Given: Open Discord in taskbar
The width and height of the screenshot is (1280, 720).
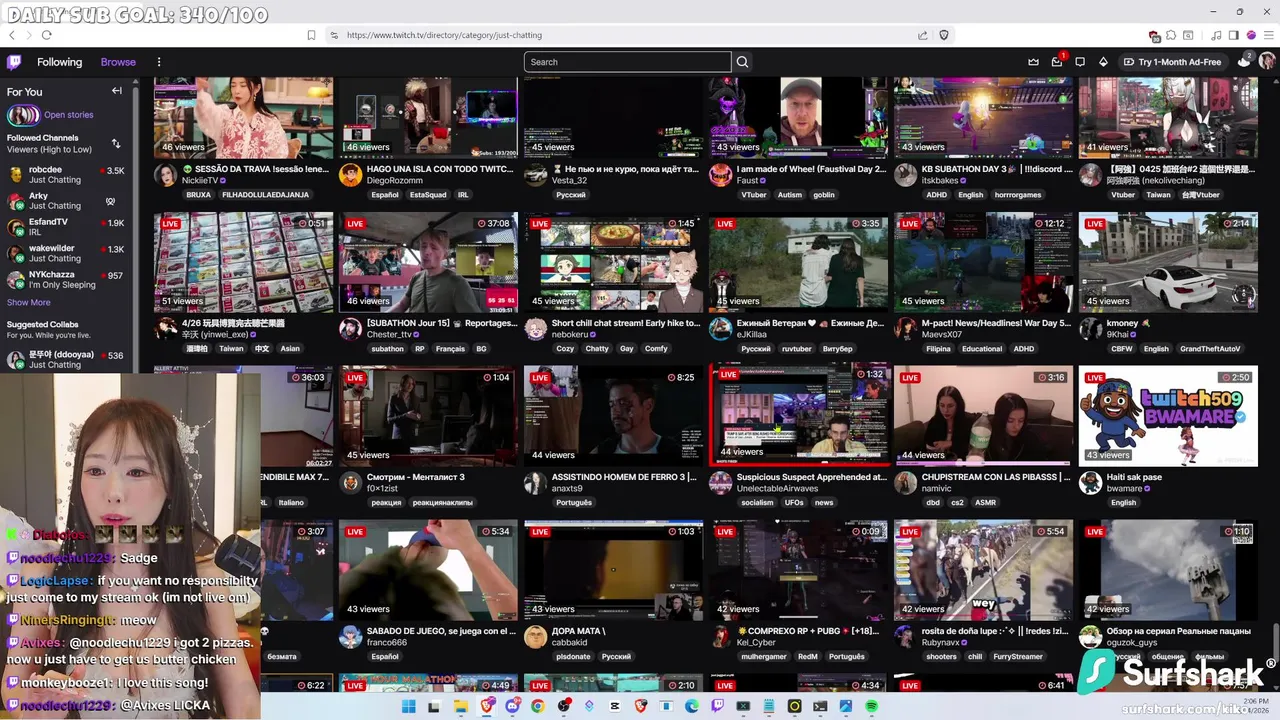Looking at the screenshot, I should coord(512,706).
